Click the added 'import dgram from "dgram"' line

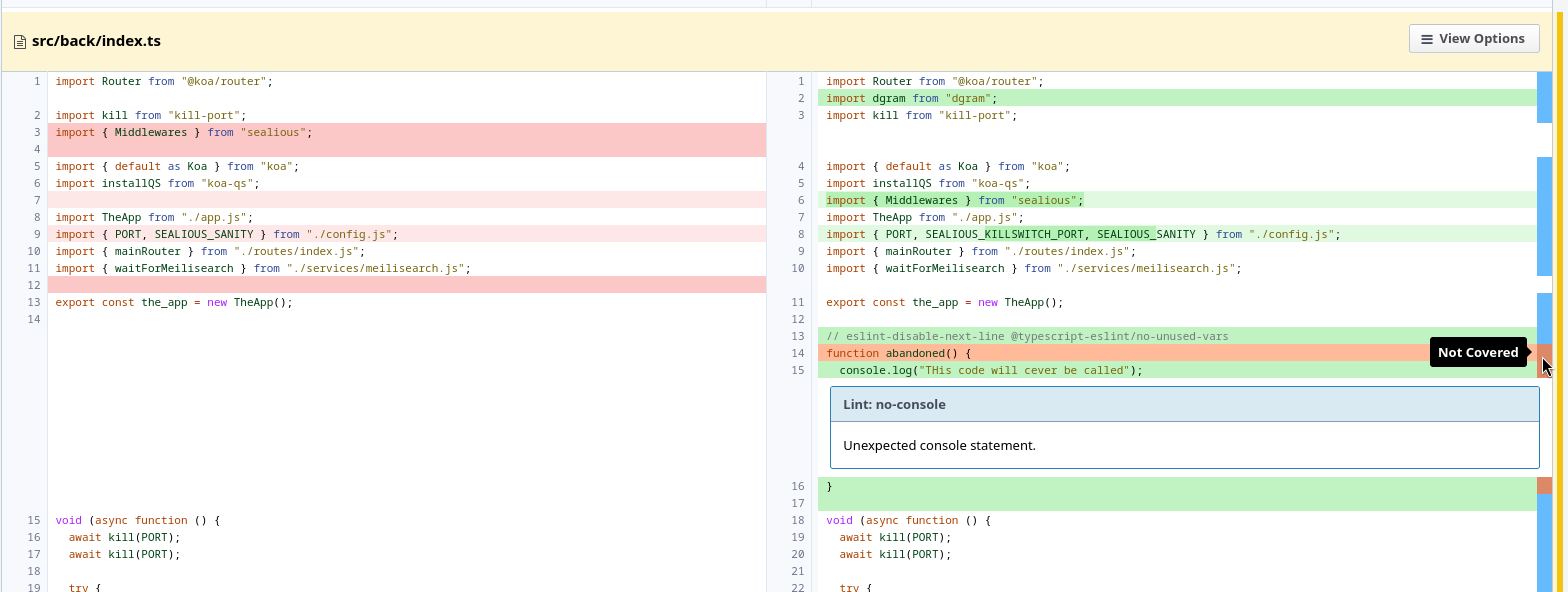[1177, 98]
